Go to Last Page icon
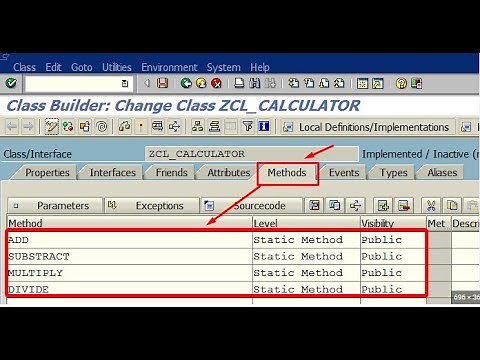Screen dimensions: 480x360 tap(339, 83)
